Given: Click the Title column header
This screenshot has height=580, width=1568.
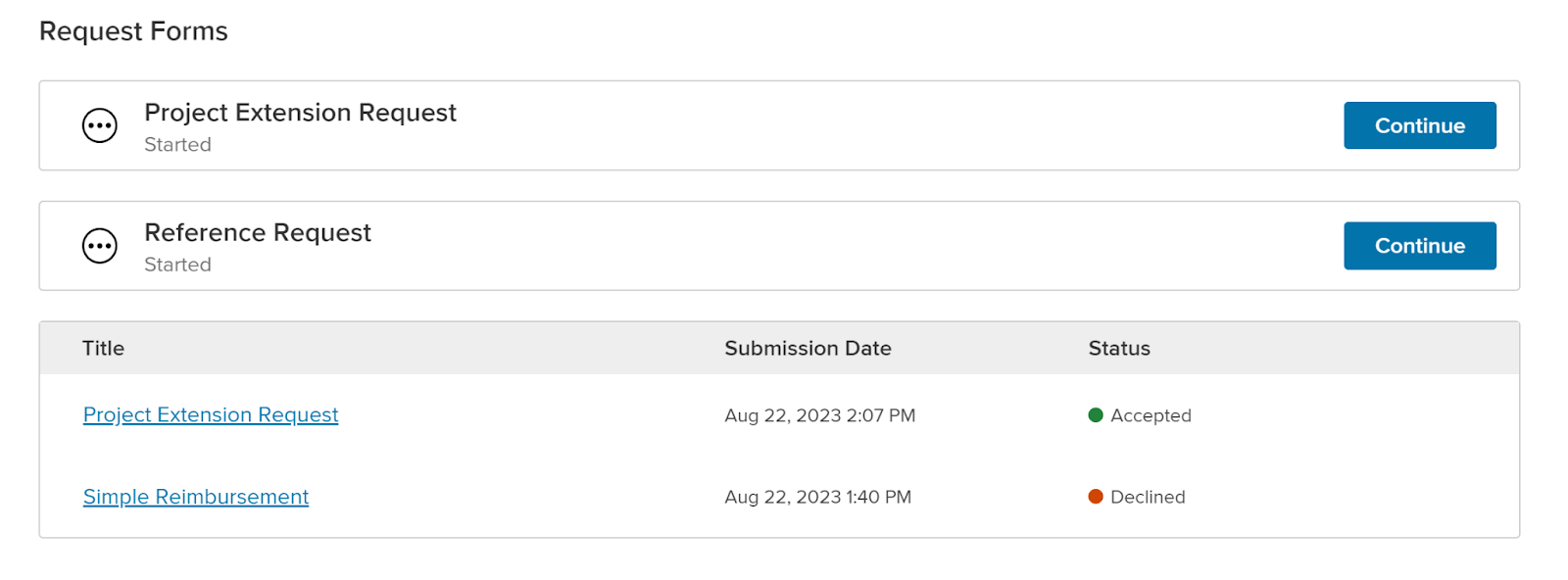Looking at the screenshot, I should coord(103,349).
